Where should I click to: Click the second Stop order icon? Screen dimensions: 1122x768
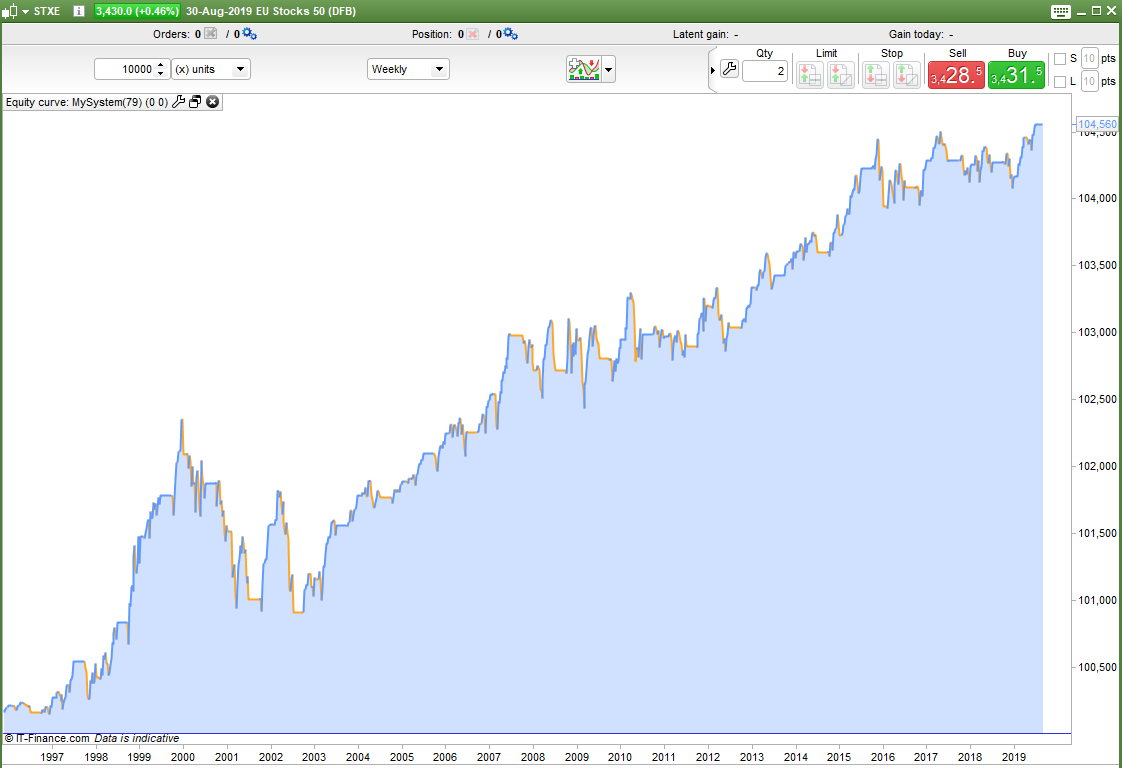pyautogui.click(x=907, y=74)
